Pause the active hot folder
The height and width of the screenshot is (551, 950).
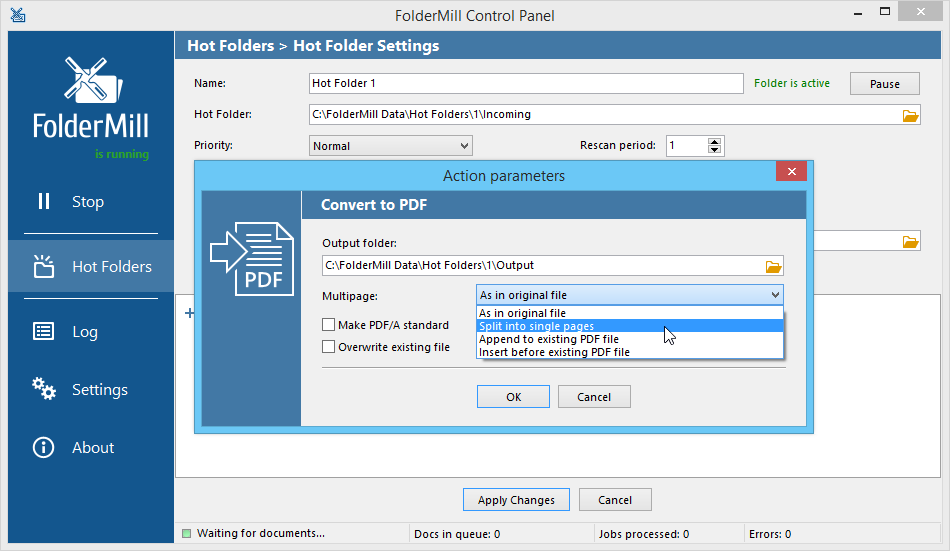(885, 84)
